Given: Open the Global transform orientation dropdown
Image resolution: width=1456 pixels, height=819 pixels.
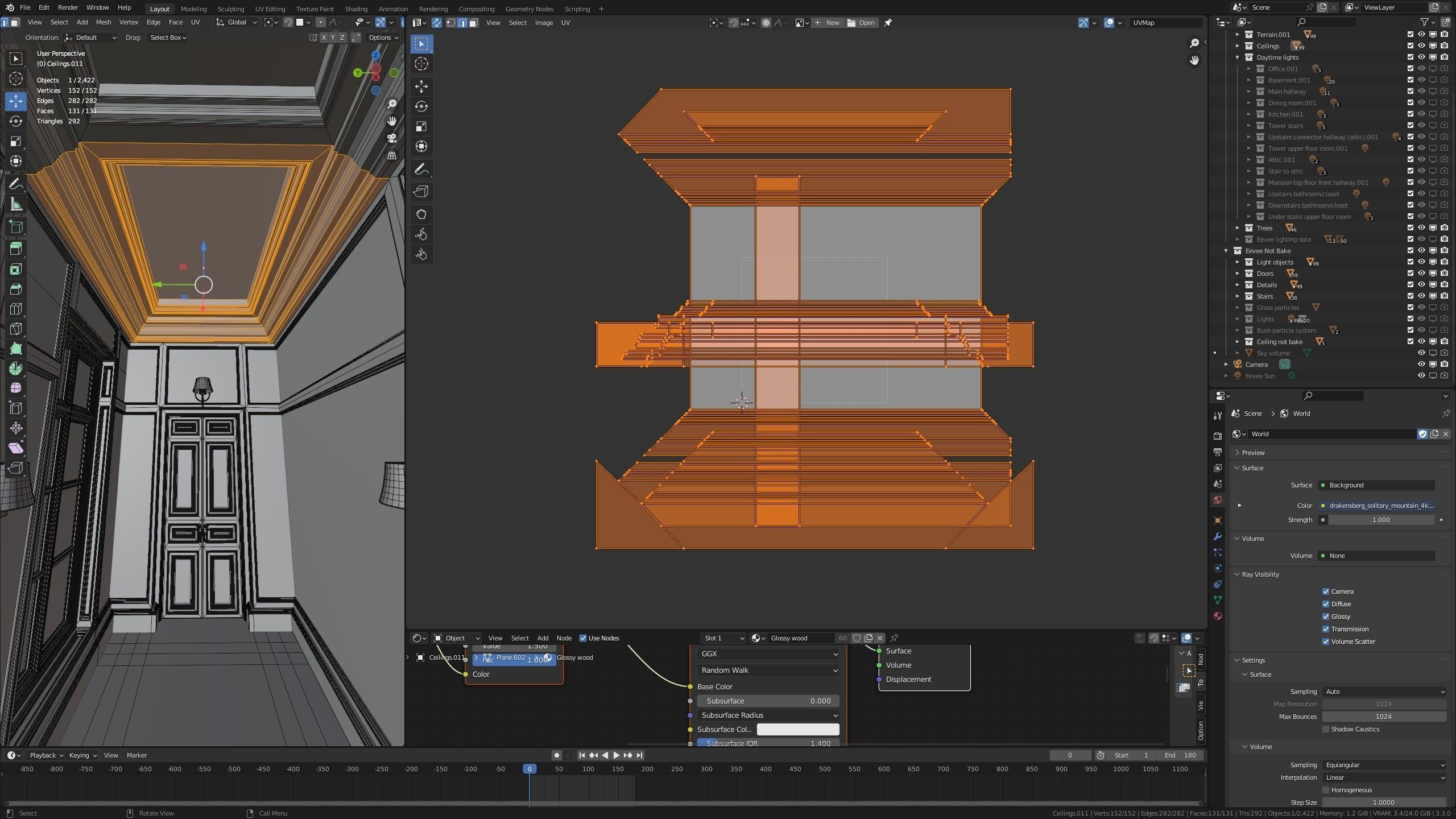Looking at the screenshot, I should pos(237,23).
